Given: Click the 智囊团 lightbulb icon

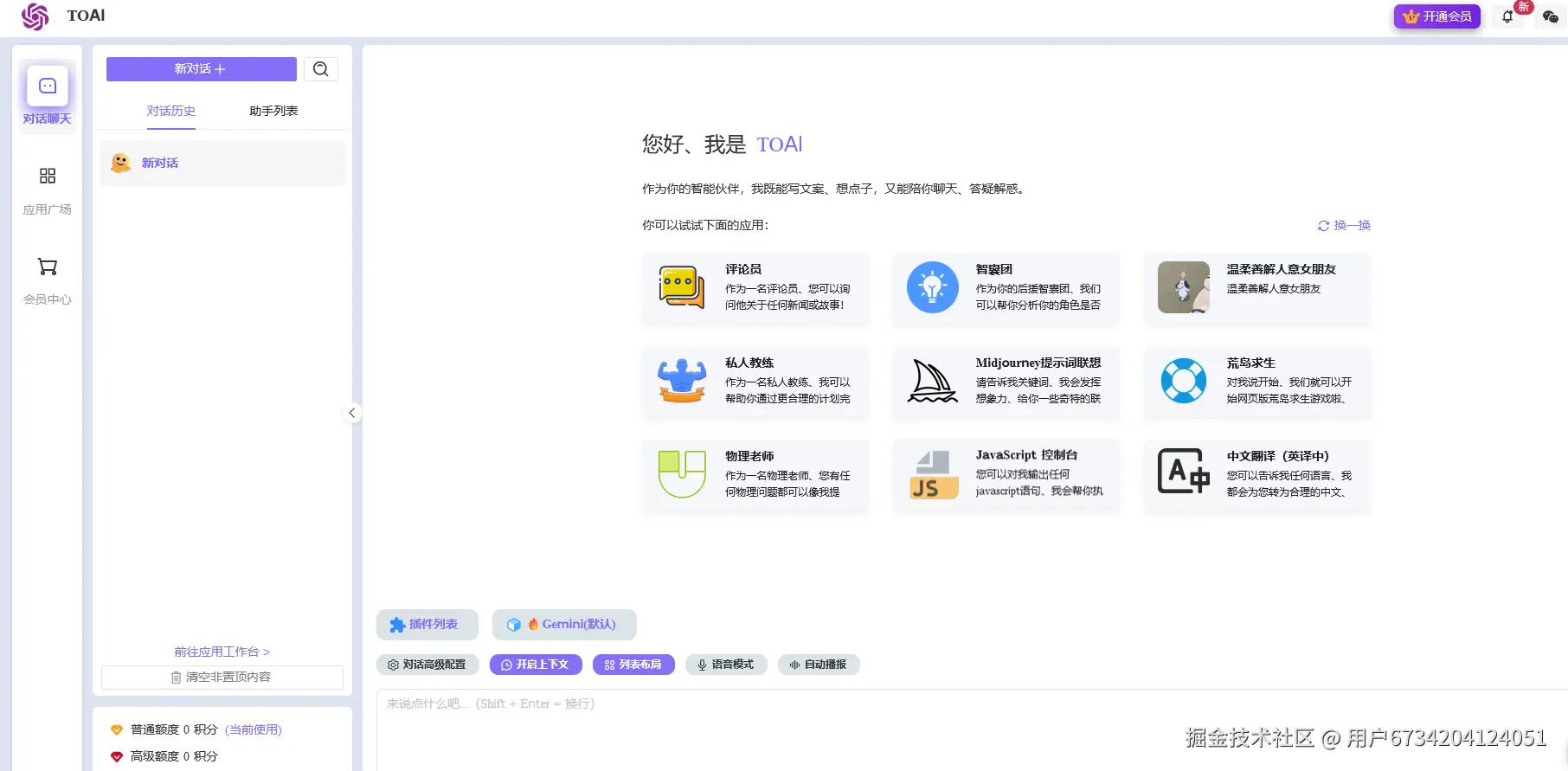Looking at the screenshot, I should (933, 287).
